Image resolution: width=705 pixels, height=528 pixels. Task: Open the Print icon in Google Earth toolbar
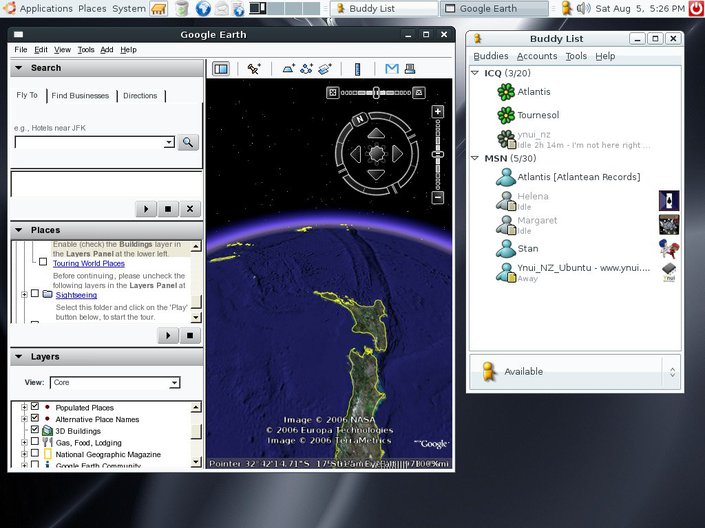(x=410, y=69)
